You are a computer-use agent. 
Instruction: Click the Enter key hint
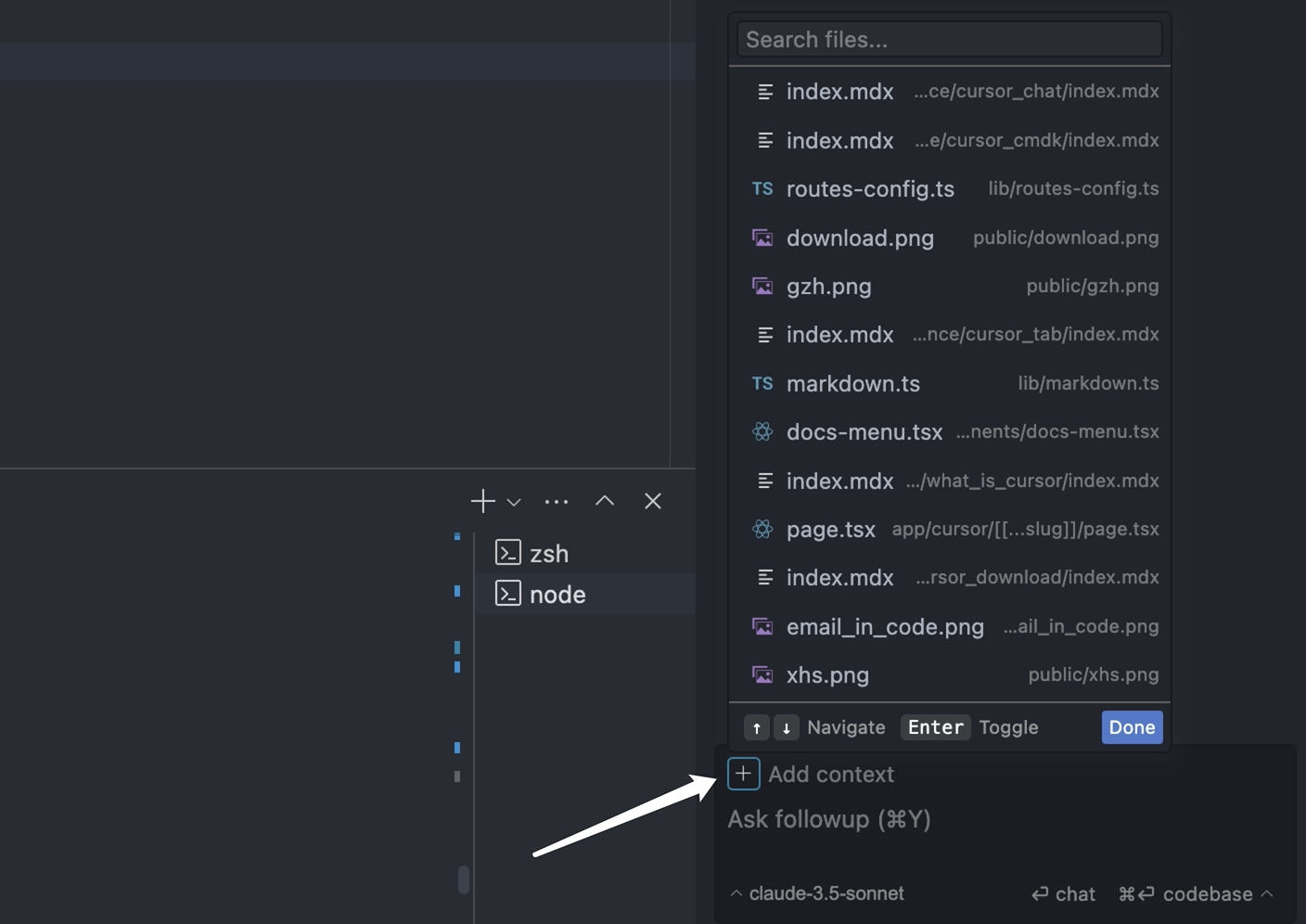point(936,727)
